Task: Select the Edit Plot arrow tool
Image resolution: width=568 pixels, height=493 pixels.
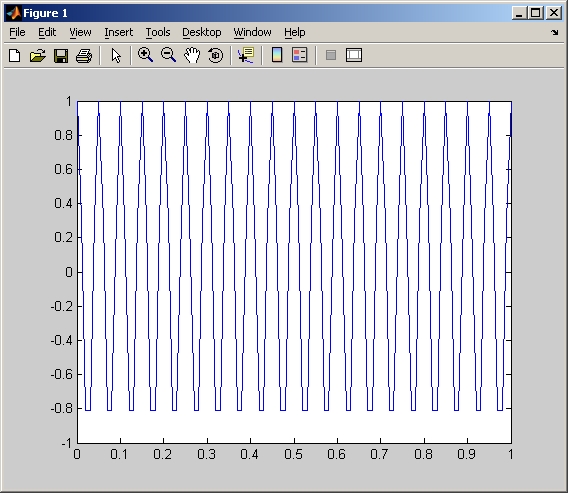Action: coord(116,56)
